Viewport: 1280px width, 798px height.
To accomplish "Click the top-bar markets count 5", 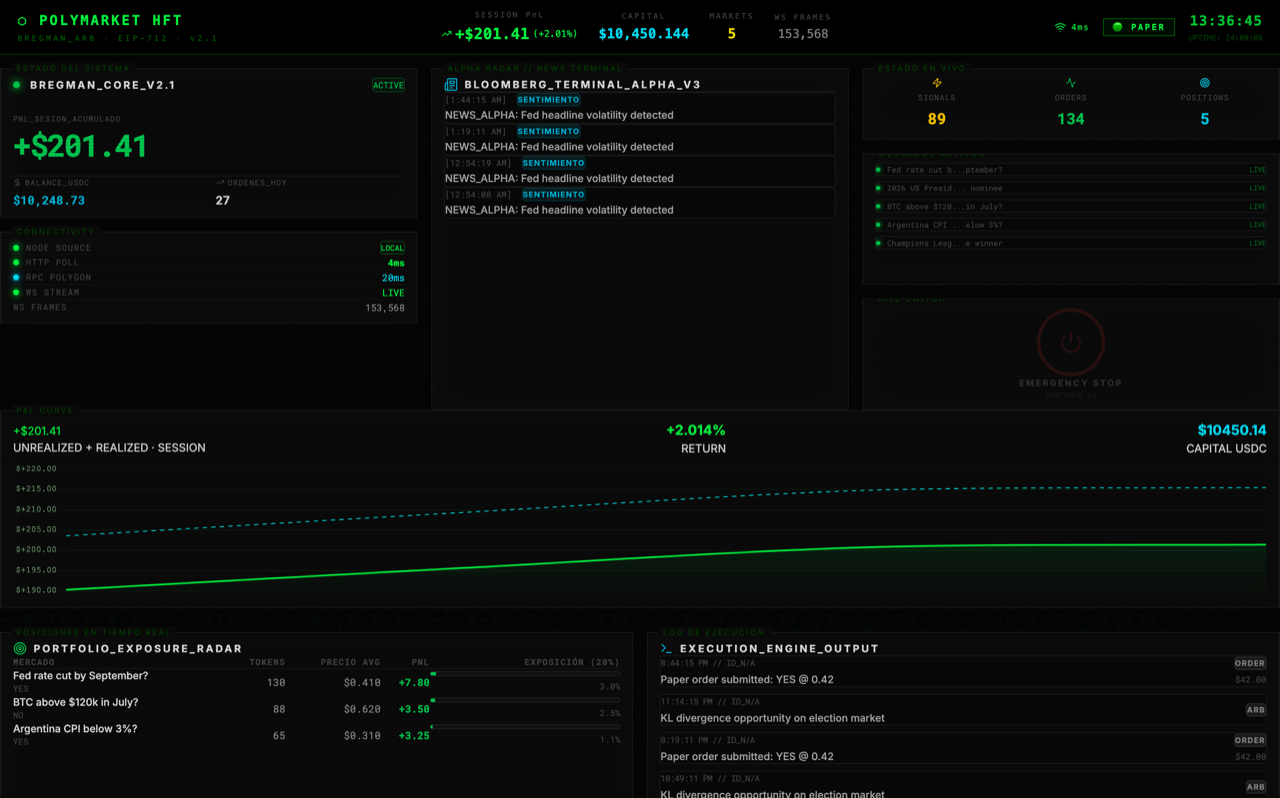I will [x=731, y=34].
